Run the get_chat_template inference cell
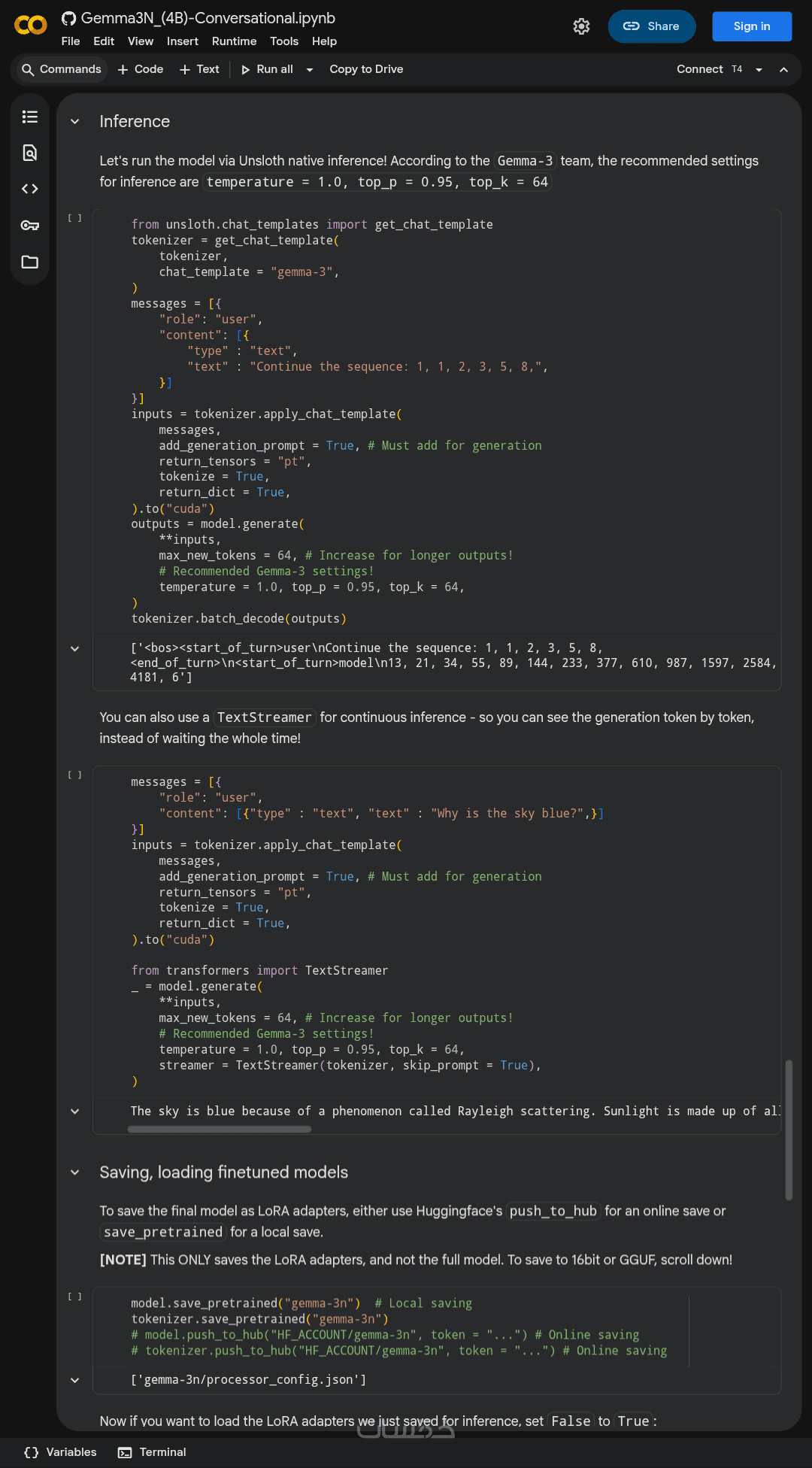This screenshot has width=812, height=1468. click(74, 218)
